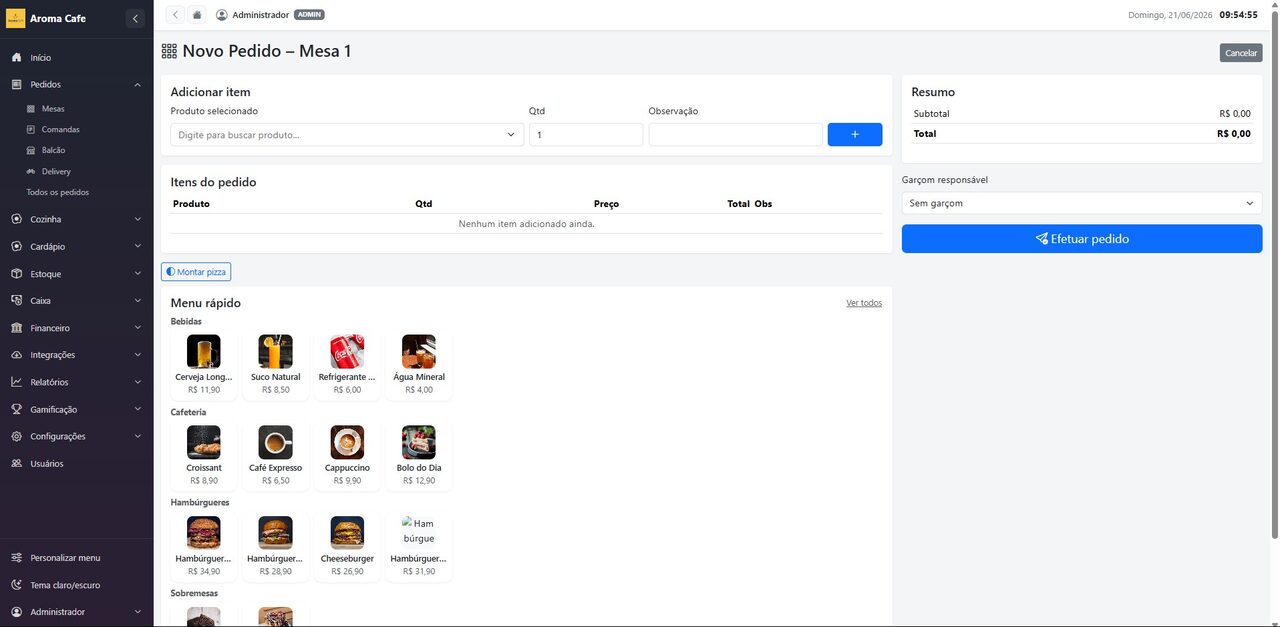This screenshot has height=627, width=1280.
Task: Expand the Cozinha sidebar section
Action: coord(76,219)
